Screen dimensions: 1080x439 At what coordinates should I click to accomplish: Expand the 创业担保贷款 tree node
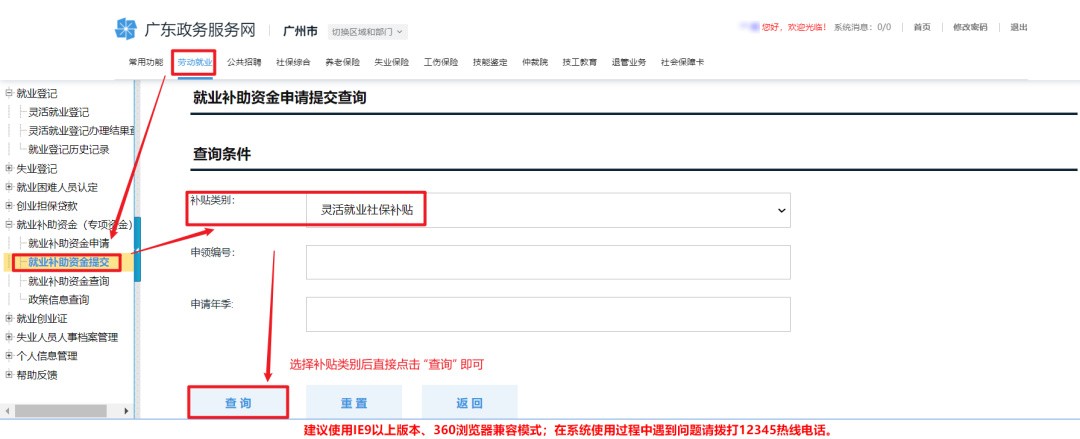(x=9, y=205)
